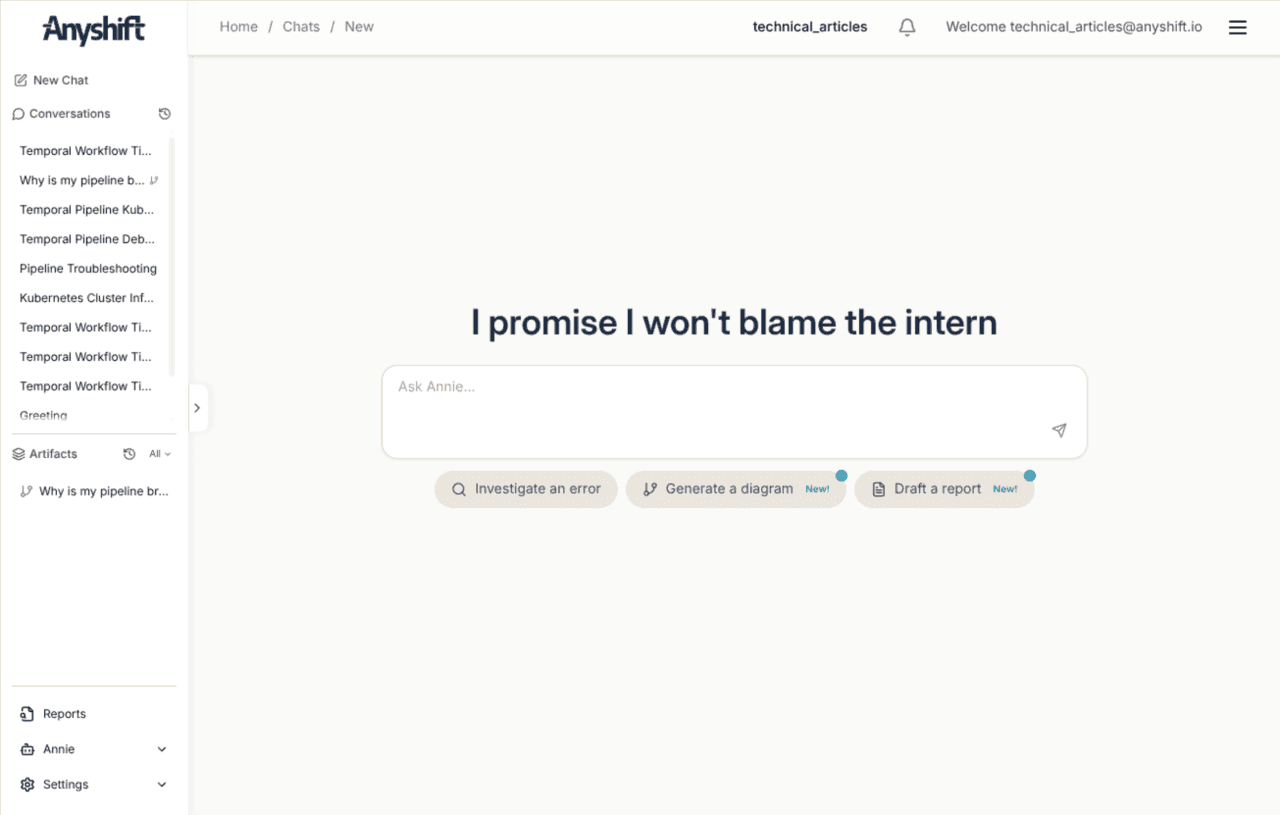
Task: Navigate to Chats in the breadcrumb
Action: pyautogui.click(x=301, y=26)
